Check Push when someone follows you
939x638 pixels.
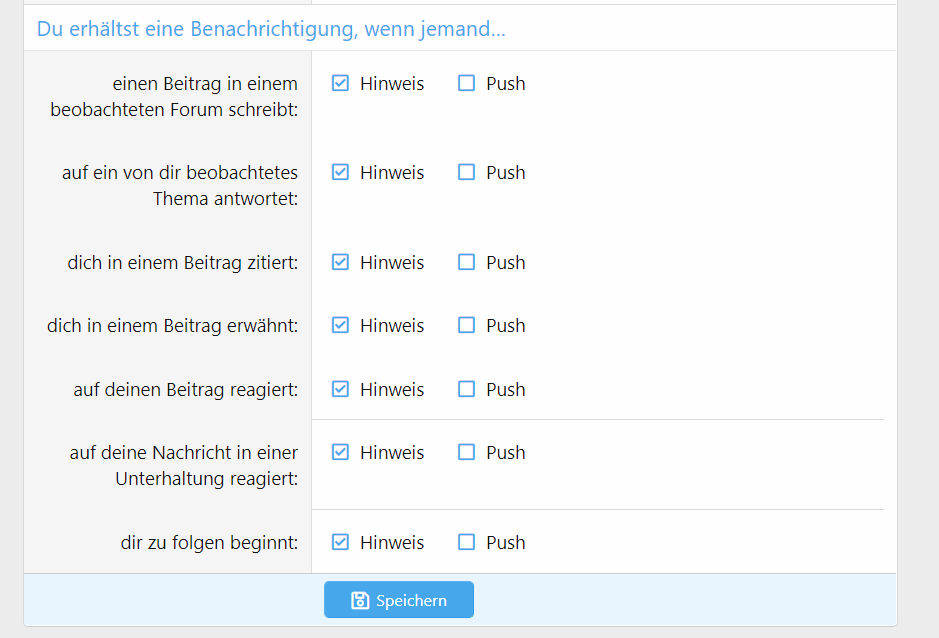pos(466,542)
